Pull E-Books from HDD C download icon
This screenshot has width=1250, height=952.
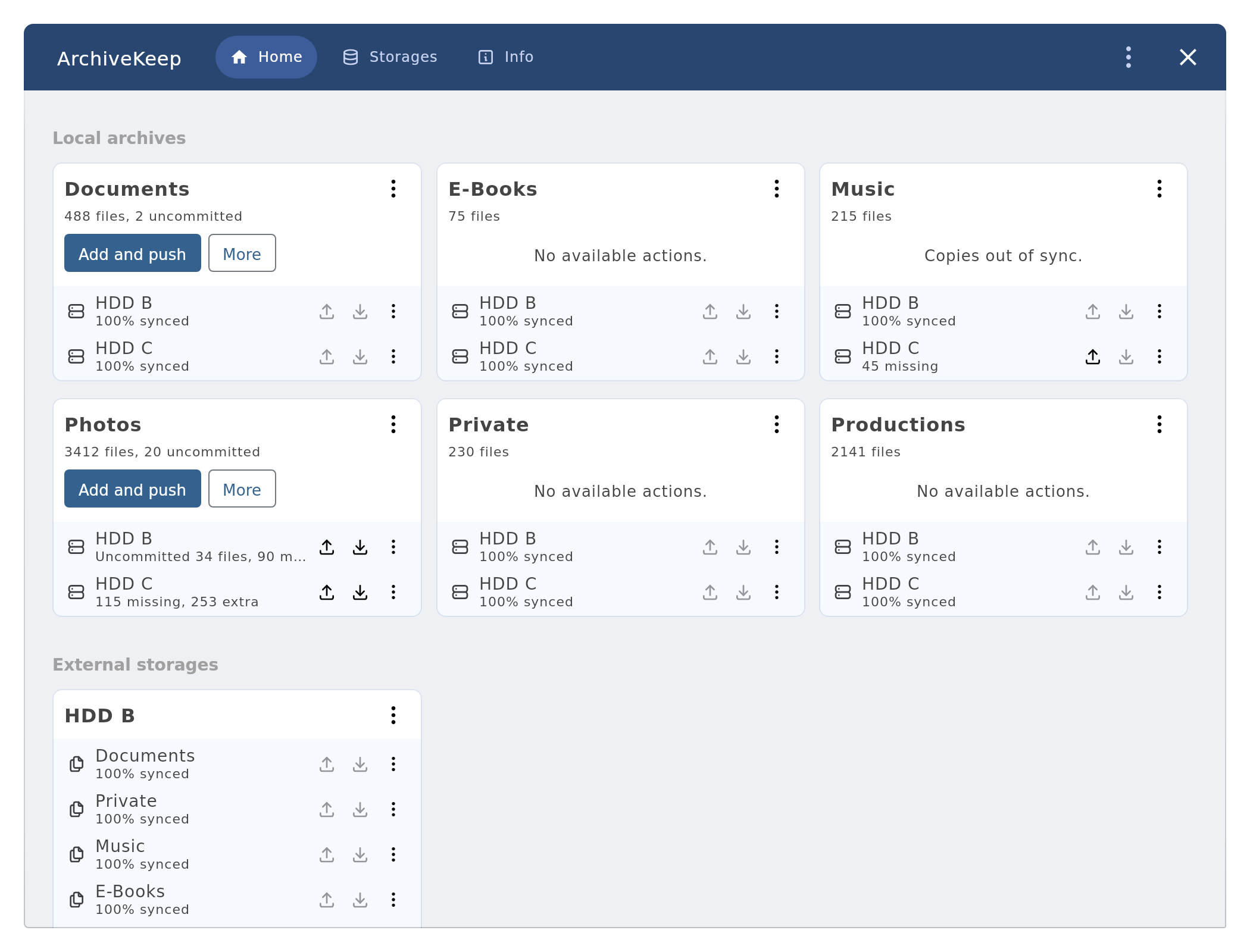(743, 356)
